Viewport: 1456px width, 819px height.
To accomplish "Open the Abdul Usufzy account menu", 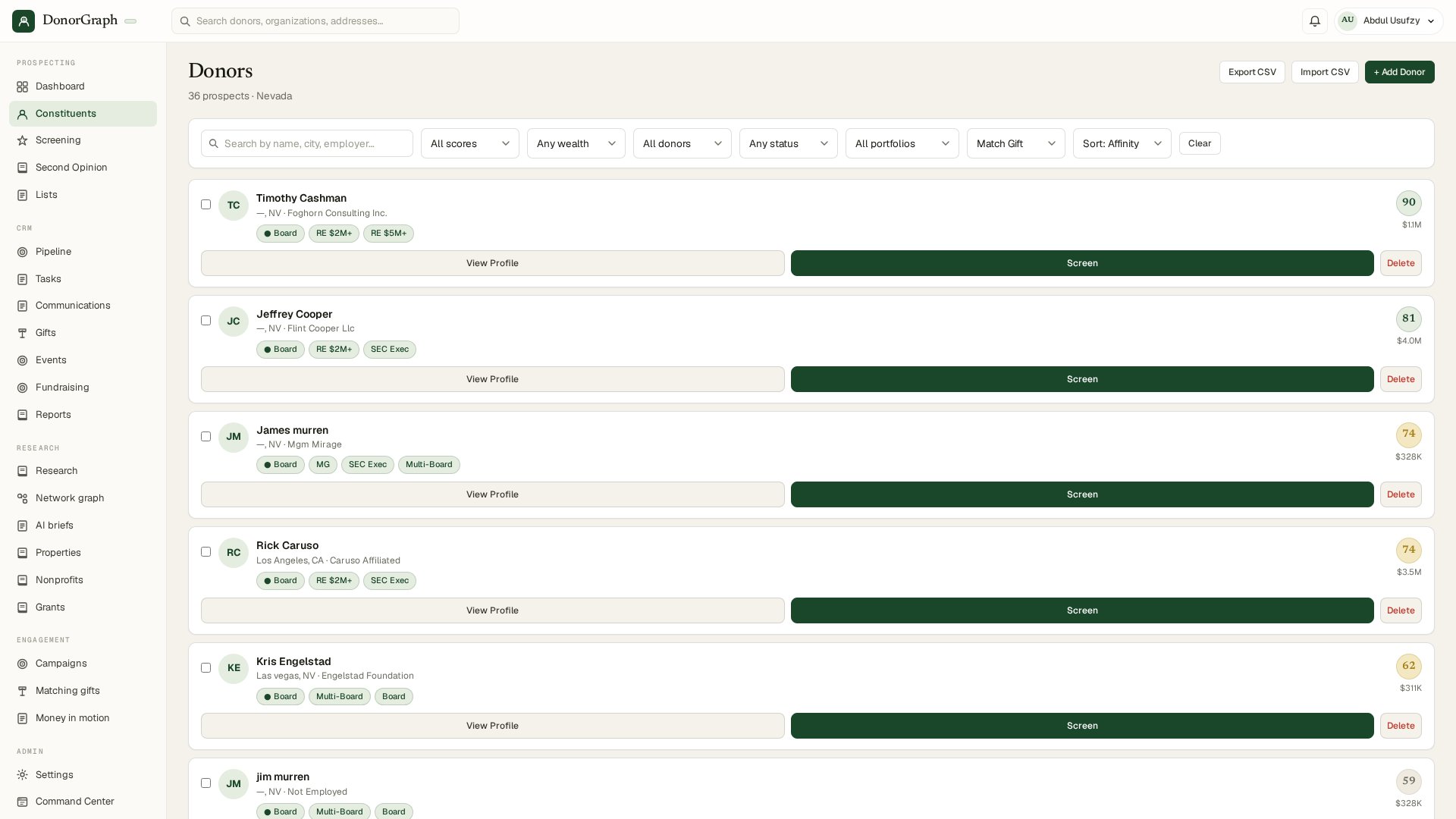I will (x=1388, y=20).
